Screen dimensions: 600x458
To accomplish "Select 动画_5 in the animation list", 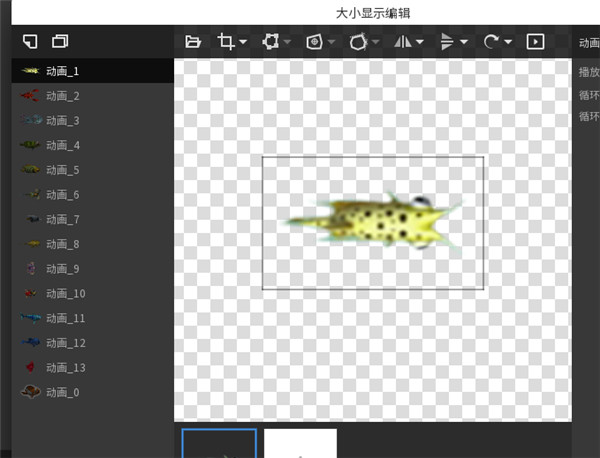I will pos(62,170).
